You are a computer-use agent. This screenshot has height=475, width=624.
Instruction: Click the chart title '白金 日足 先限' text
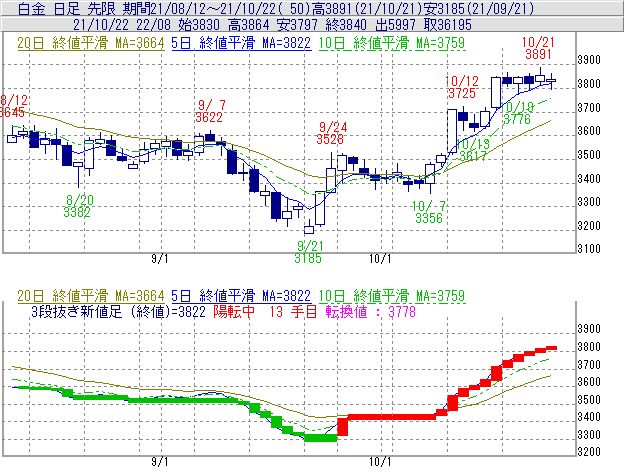(66, 8)
